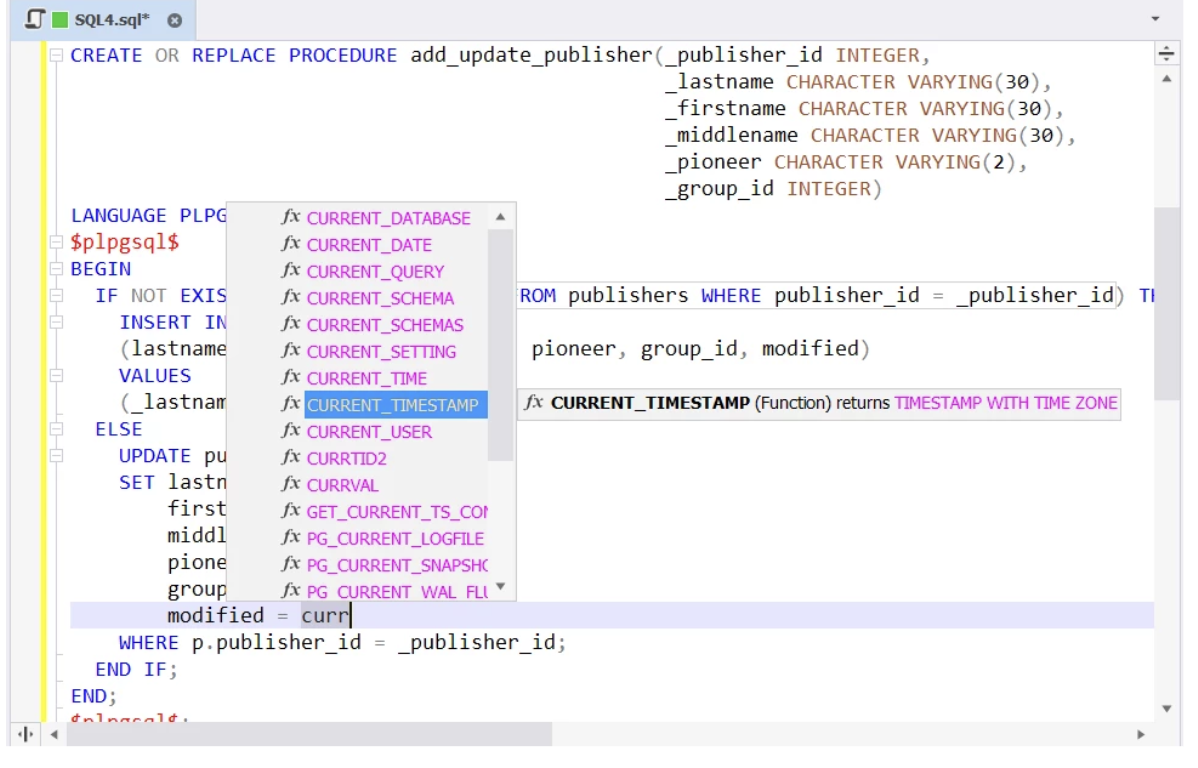The width and height of the screenshot is (1198, 768).
Task: Select GET_CURRENT_TS_CON suggestion
Action: 397,513
